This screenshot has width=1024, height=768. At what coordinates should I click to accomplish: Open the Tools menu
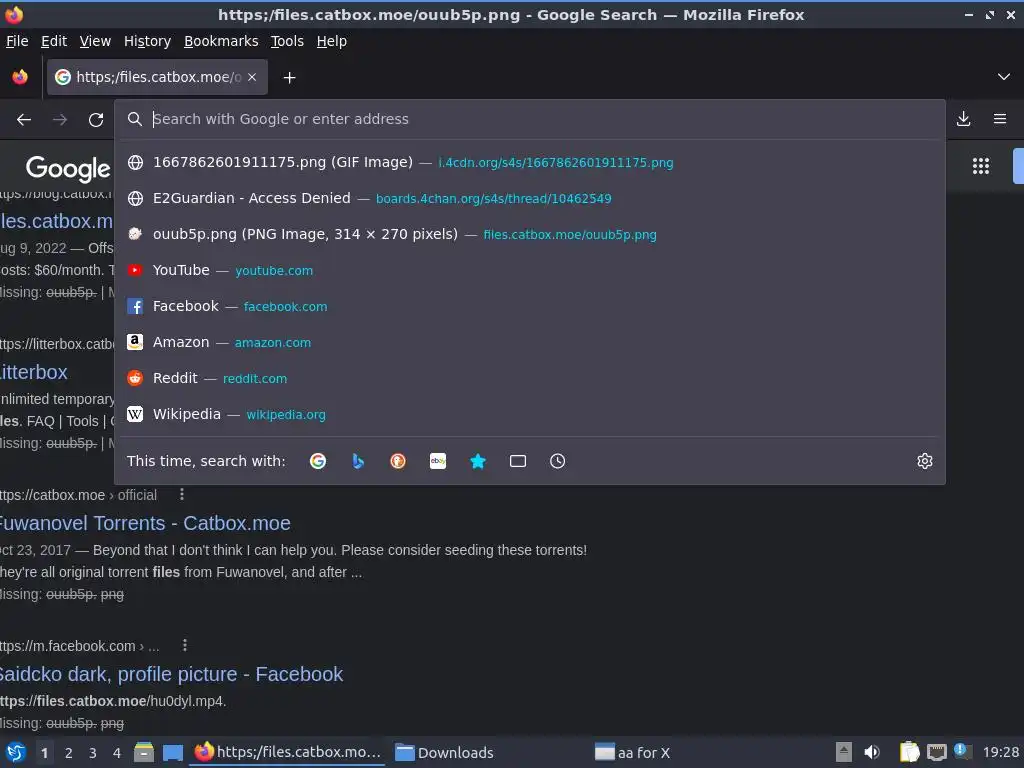click(287, 41)
